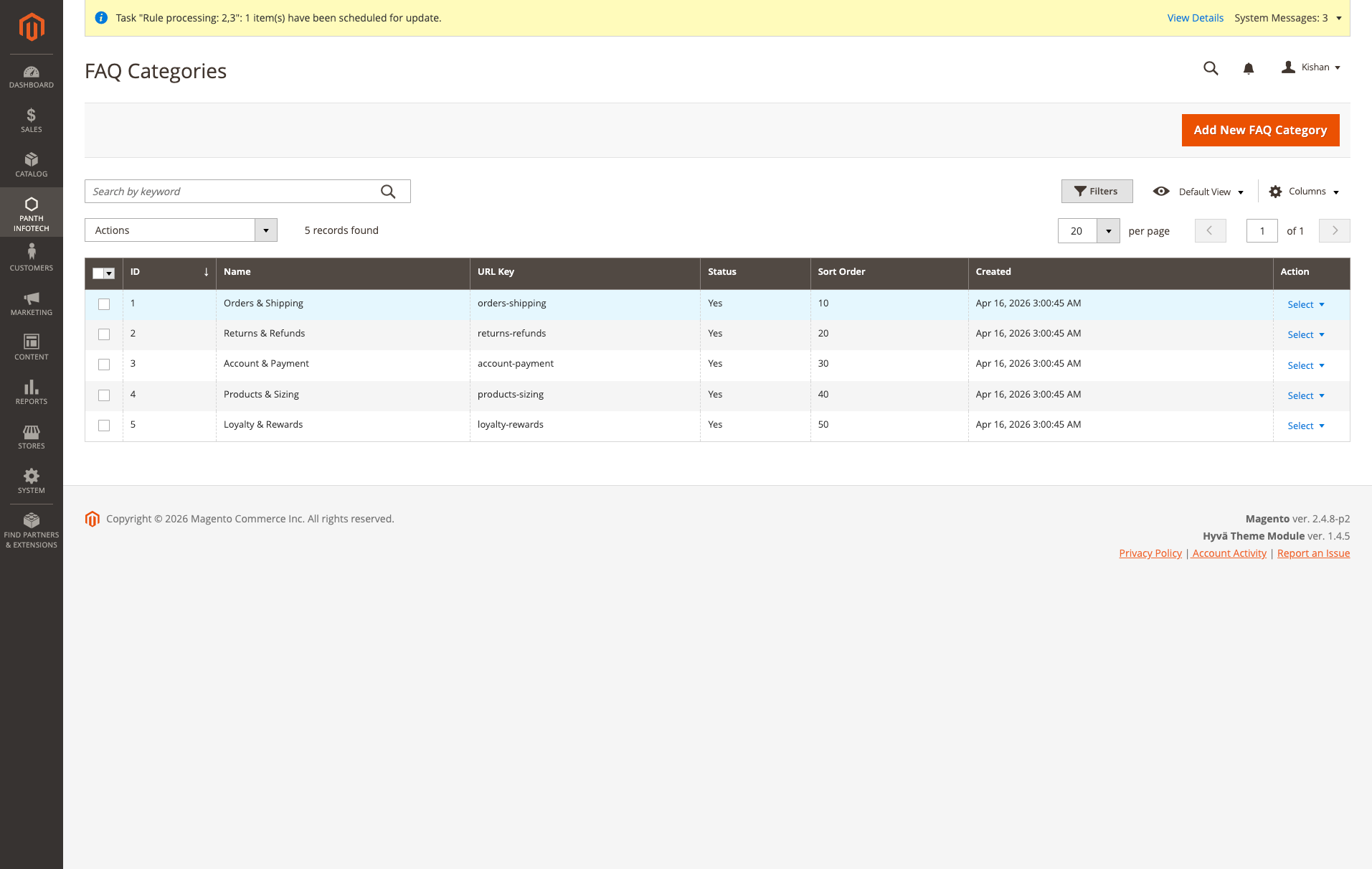Open the Kishan account menu
This screenshot has height=869, width=1372.
click(x=1311, y=67)
